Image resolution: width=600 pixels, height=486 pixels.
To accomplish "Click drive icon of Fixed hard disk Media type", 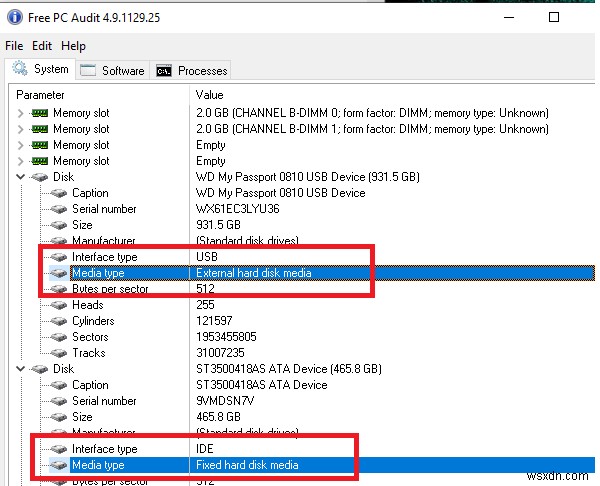I will [x=59, y=465].
